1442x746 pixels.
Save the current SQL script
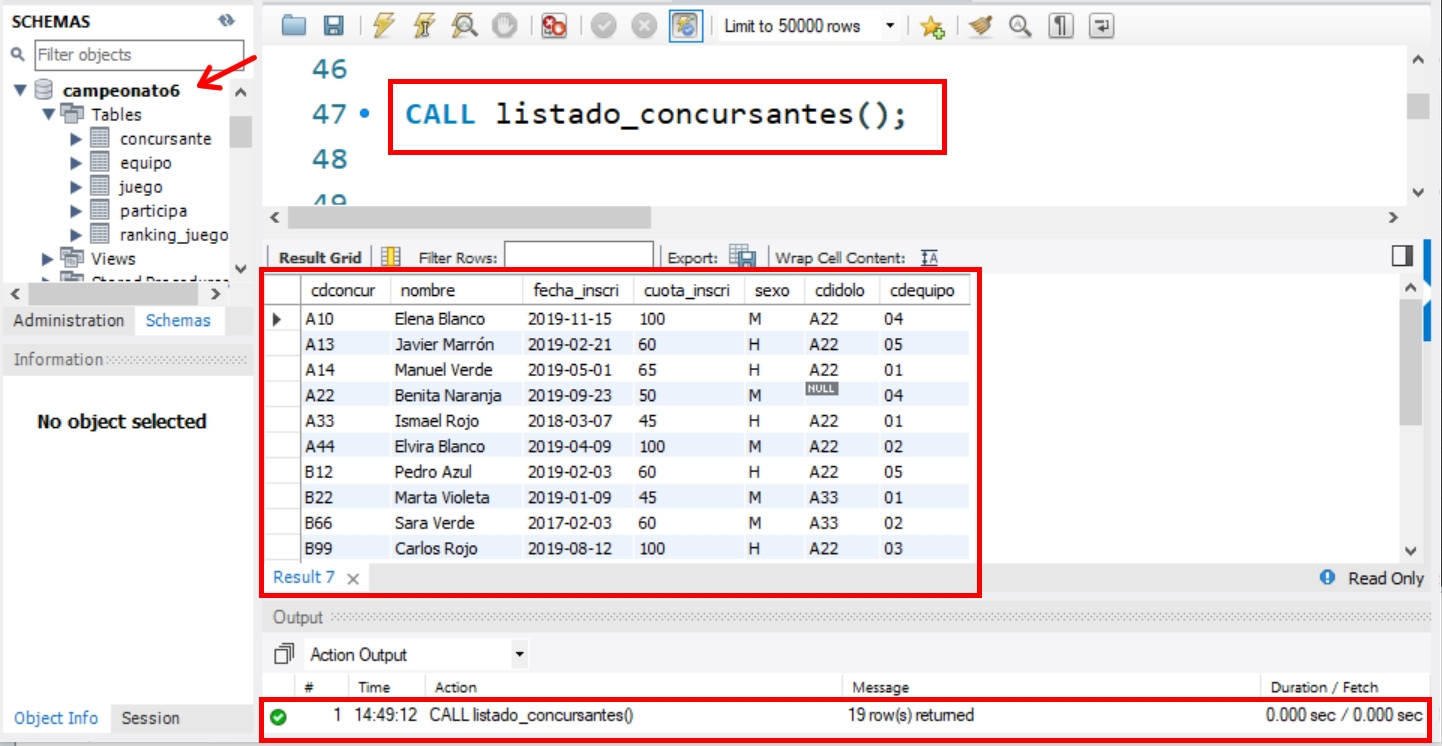334,27
